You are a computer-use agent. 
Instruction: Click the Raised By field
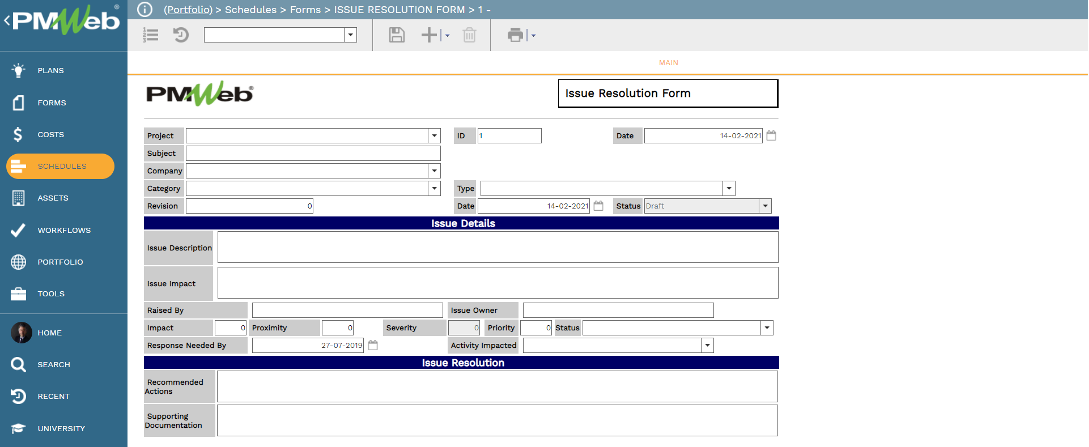pos(347,310)
